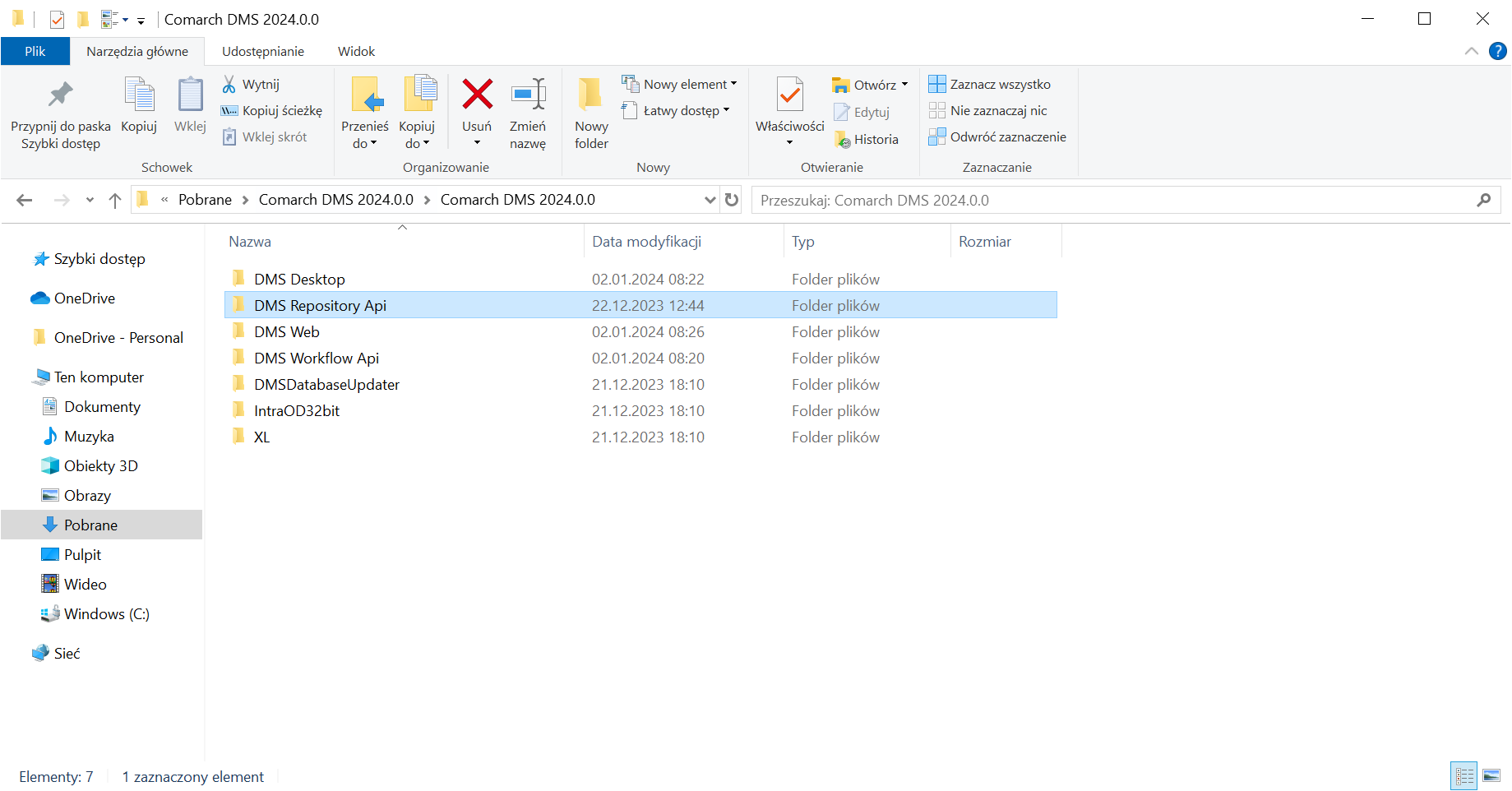Click Pin to Quick access pin icon
The image size is (1512, 791).
(x=60, y=95)
